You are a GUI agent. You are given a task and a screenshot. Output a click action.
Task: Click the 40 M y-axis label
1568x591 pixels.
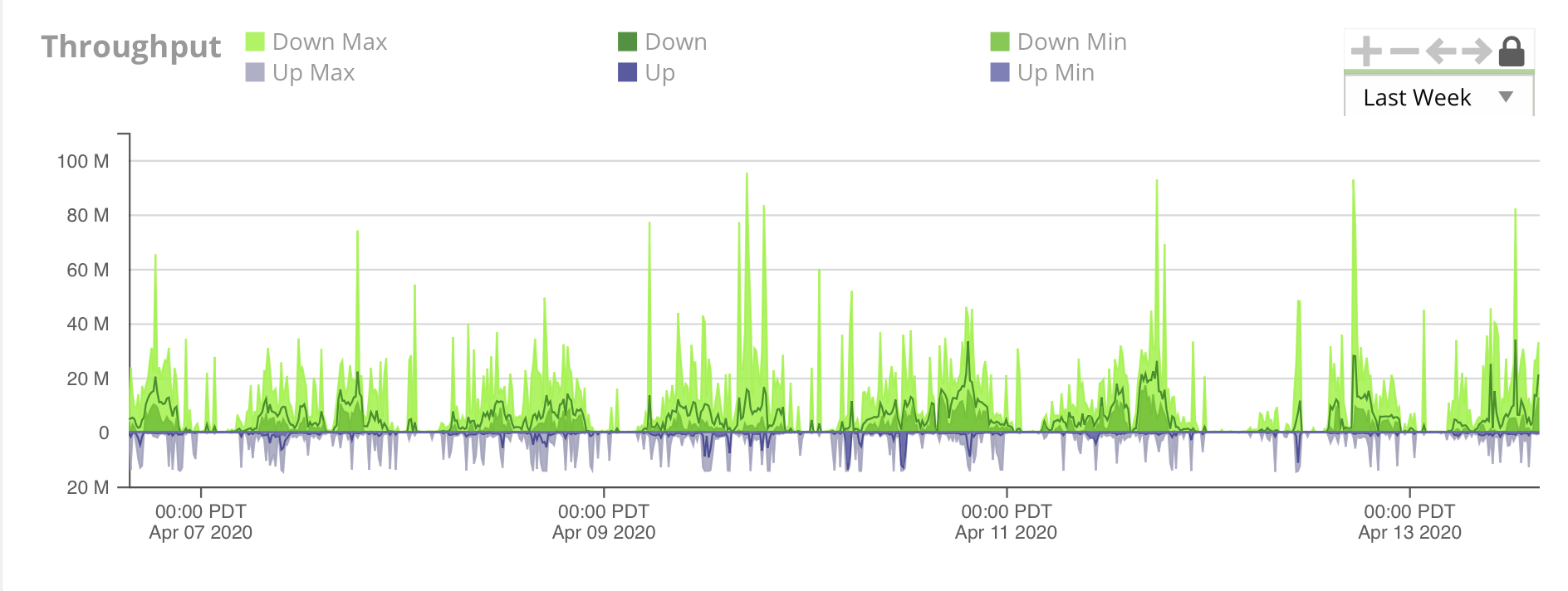coord(88,325)
